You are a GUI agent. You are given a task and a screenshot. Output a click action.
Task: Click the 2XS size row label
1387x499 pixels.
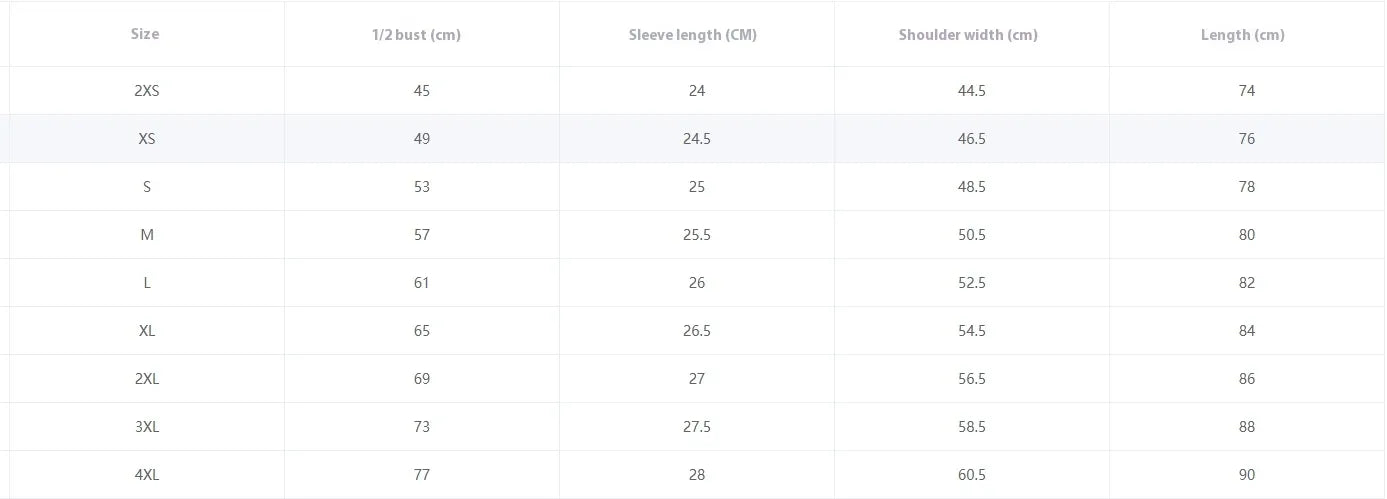pyautogui.click(x=146, y=91)
